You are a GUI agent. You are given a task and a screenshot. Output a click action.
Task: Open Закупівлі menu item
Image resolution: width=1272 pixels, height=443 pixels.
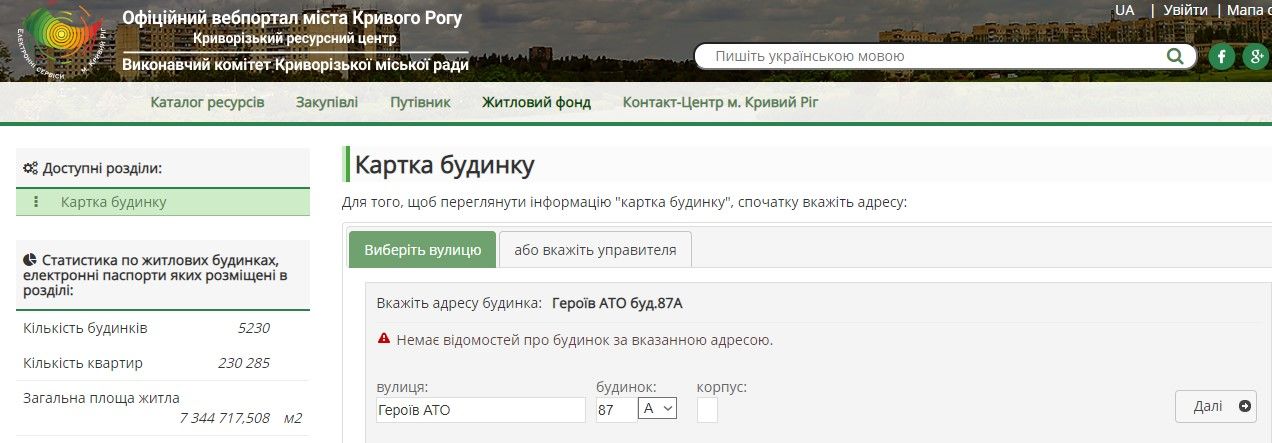click(x=326, y=102)
